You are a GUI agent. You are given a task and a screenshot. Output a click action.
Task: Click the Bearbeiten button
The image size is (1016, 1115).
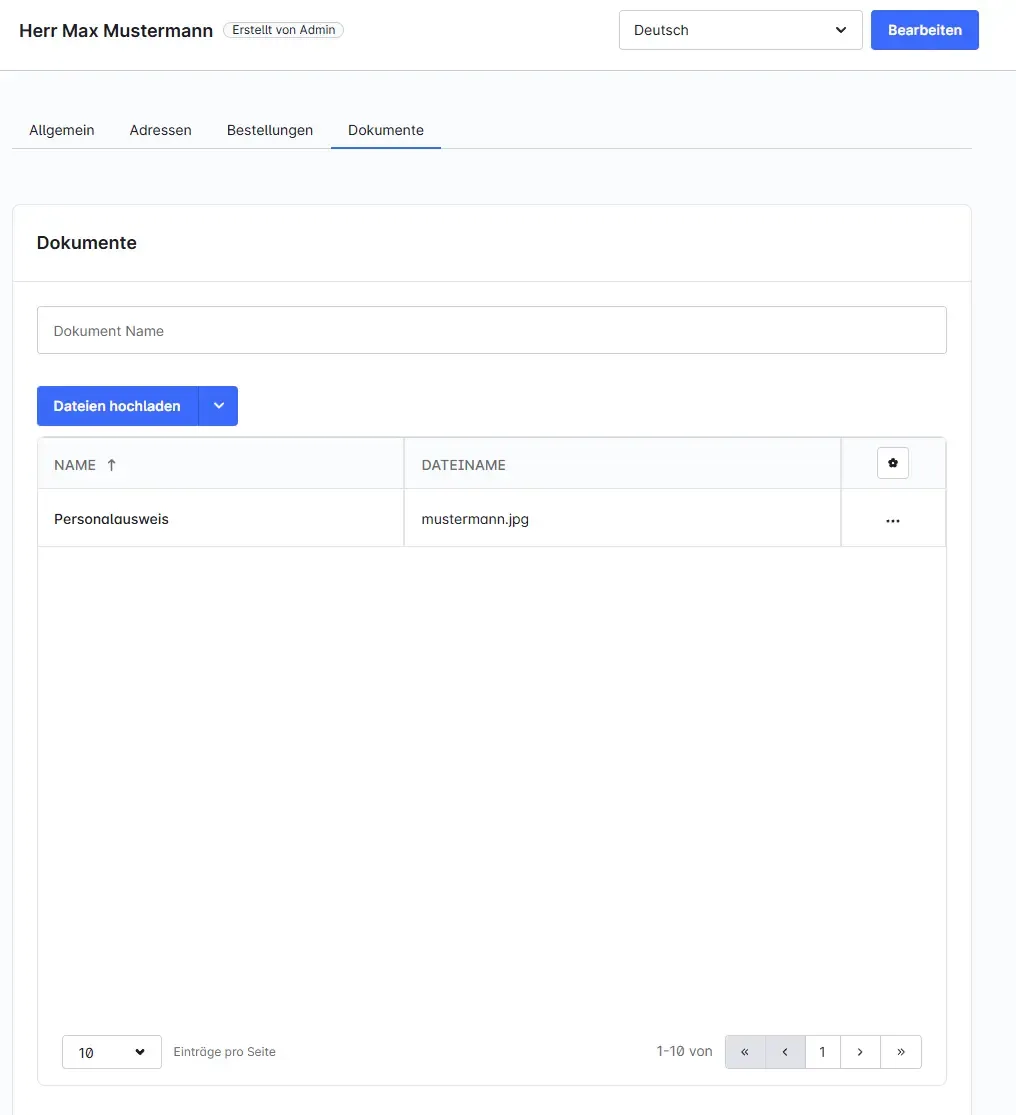click(924, 30)
